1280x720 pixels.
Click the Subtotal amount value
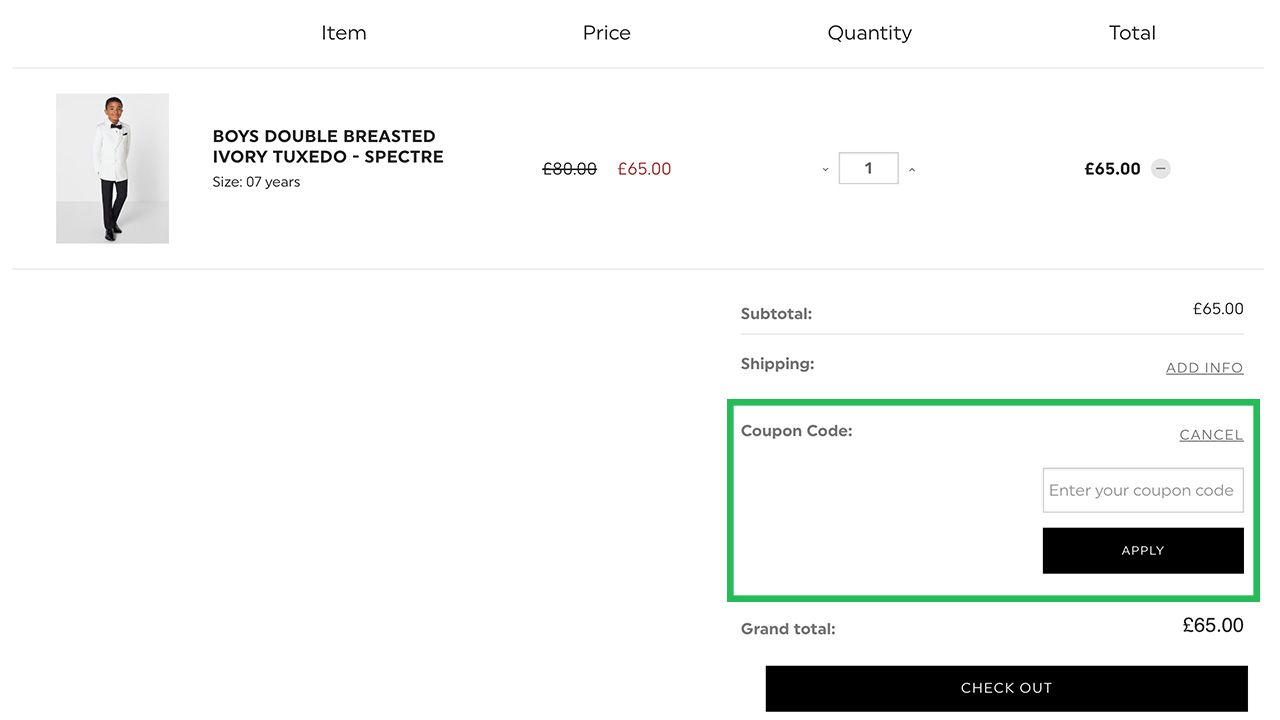pos(1218,309)
